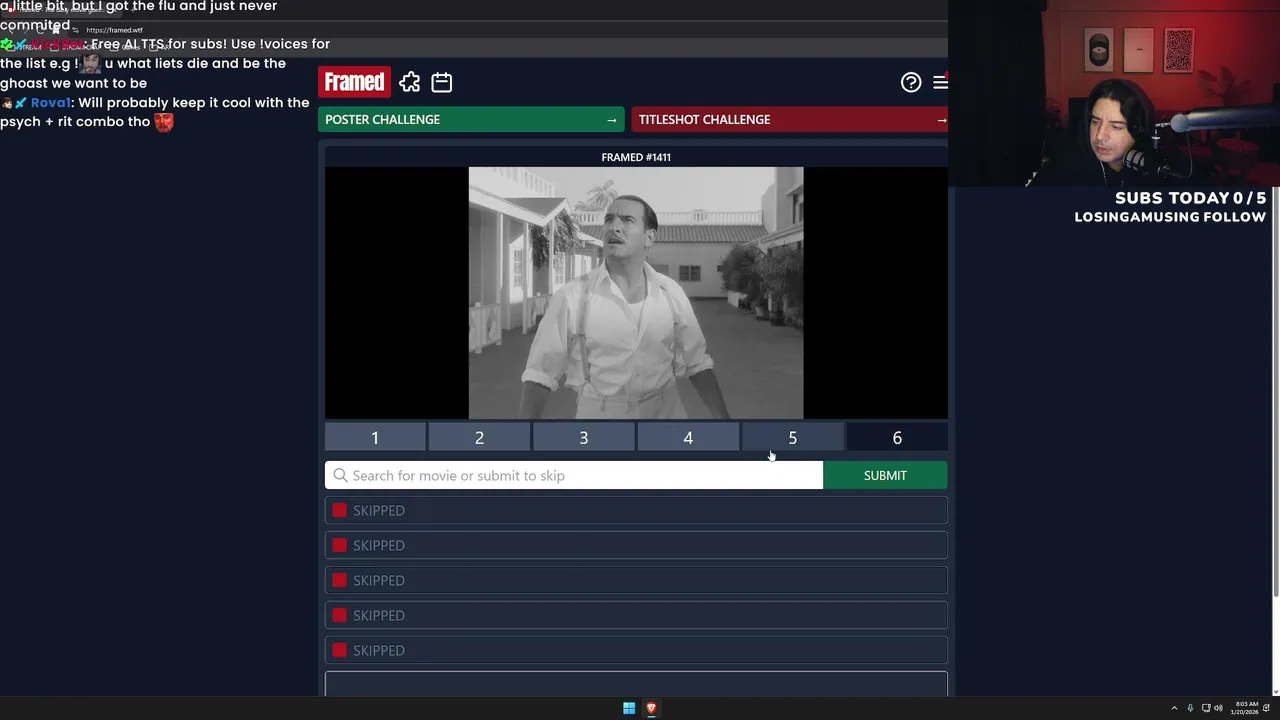
Task: Switch to frame 1
Action: [x=375, y=437]
